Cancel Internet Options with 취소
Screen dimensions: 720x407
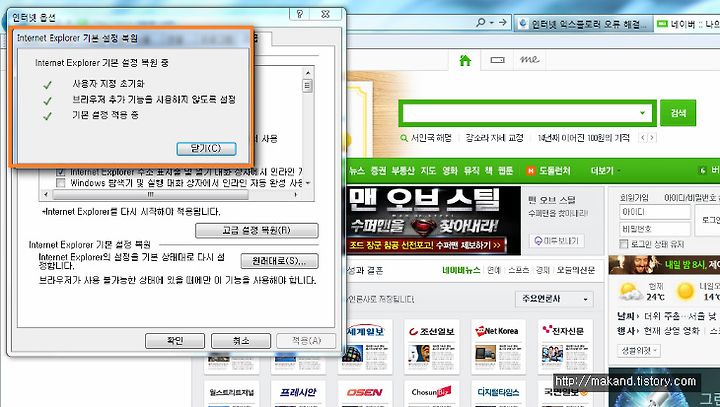(241, 341)
